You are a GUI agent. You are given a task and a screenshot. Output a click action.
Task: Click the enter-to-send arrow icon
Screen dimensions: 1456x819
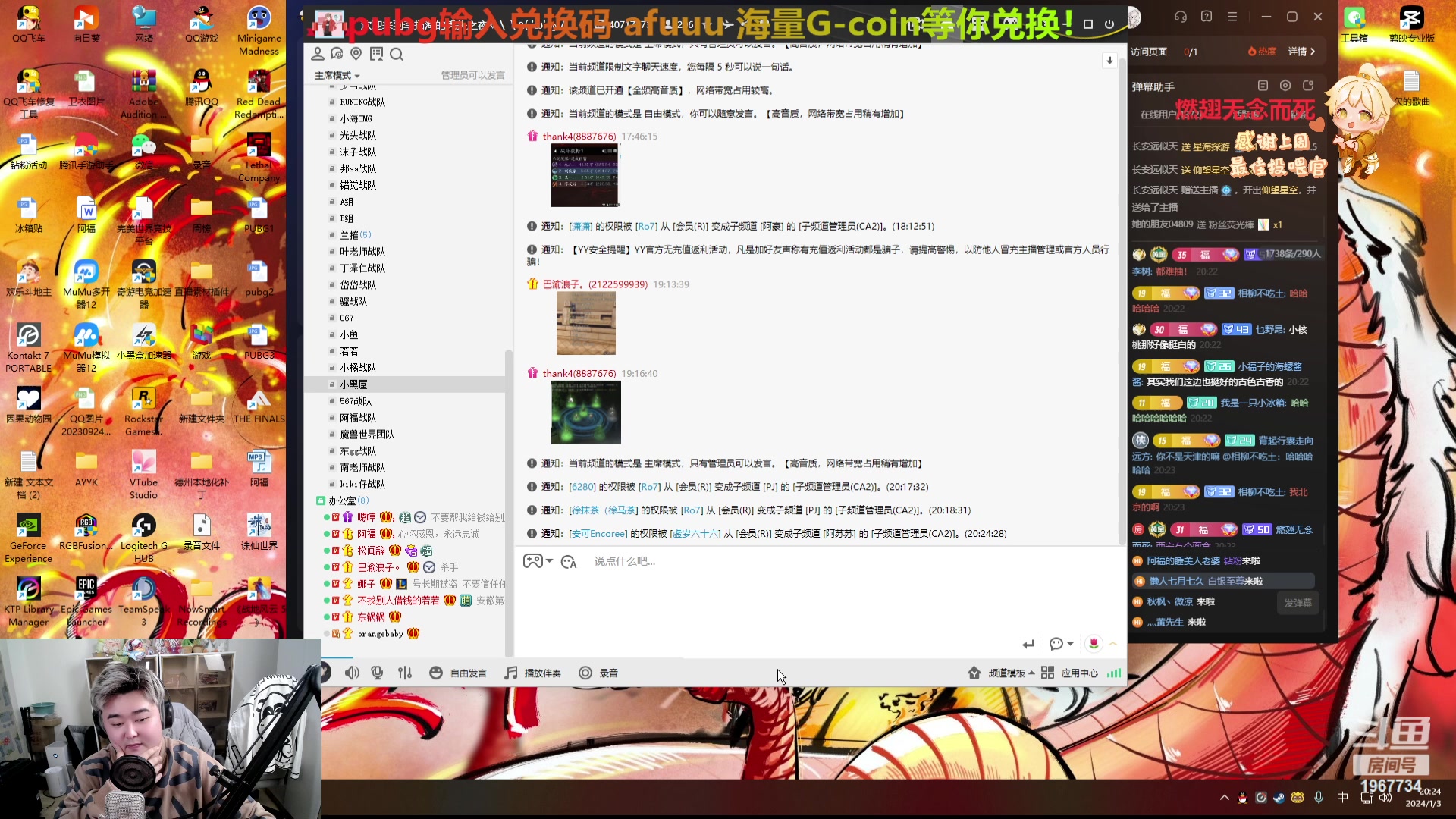click(x=1028, y=644)
